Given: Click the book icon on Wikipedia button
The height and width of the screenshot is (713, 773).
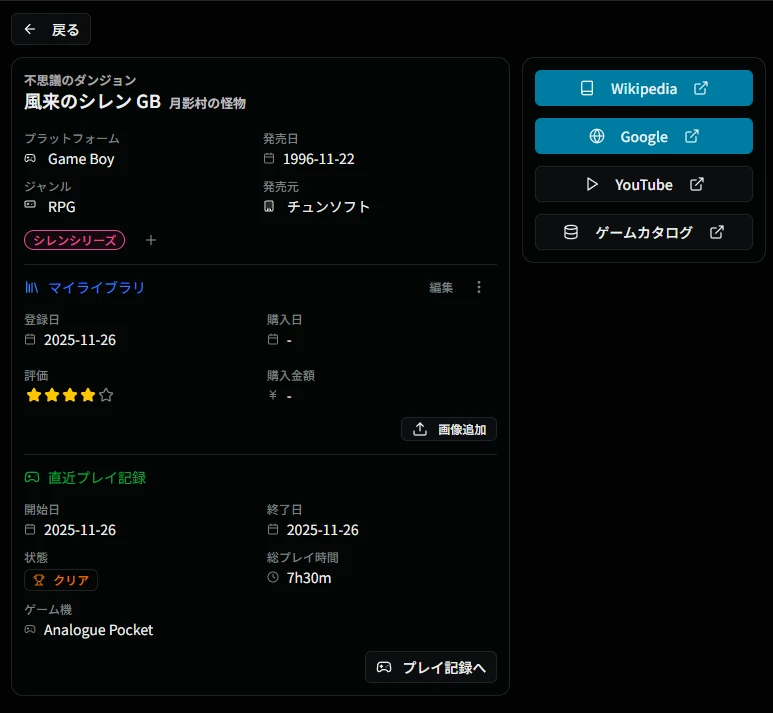Looking at the screenshot, I should pyautogui.click(x=587, y=88).
